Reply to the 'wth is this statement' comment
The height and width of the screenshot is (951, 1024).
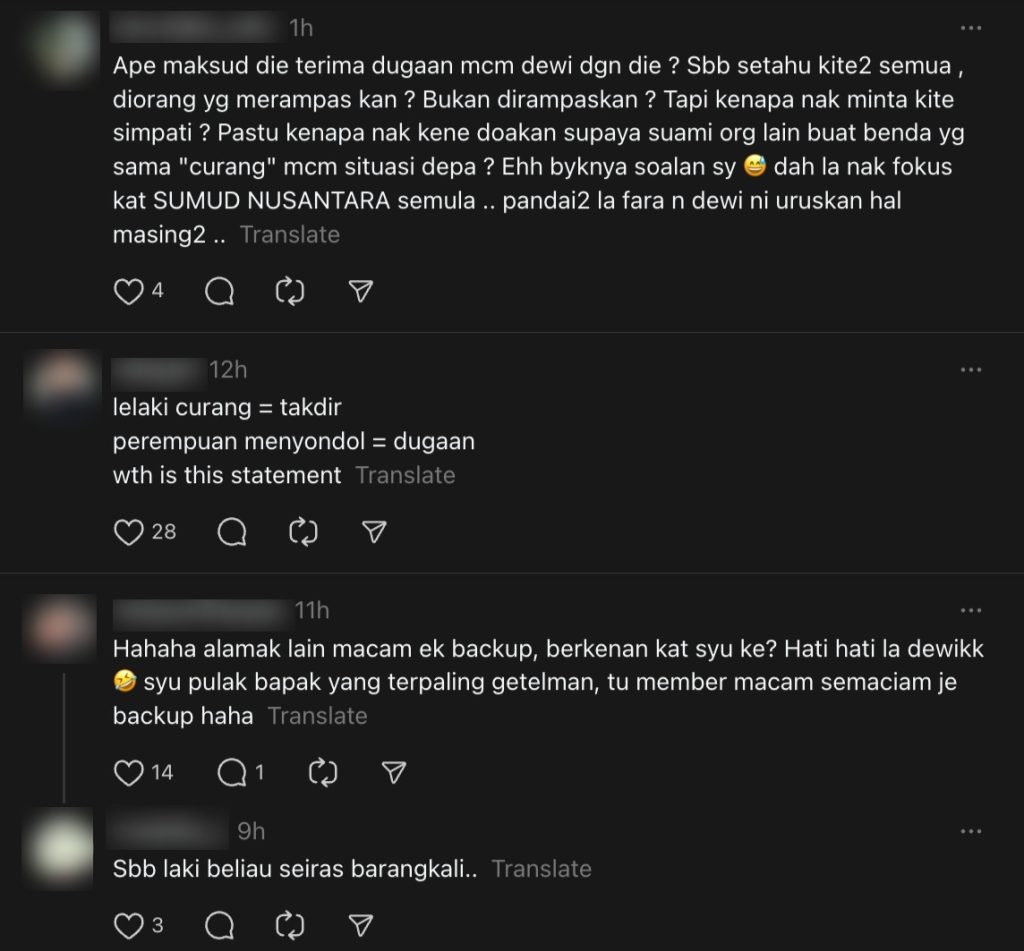click(232, 532)
